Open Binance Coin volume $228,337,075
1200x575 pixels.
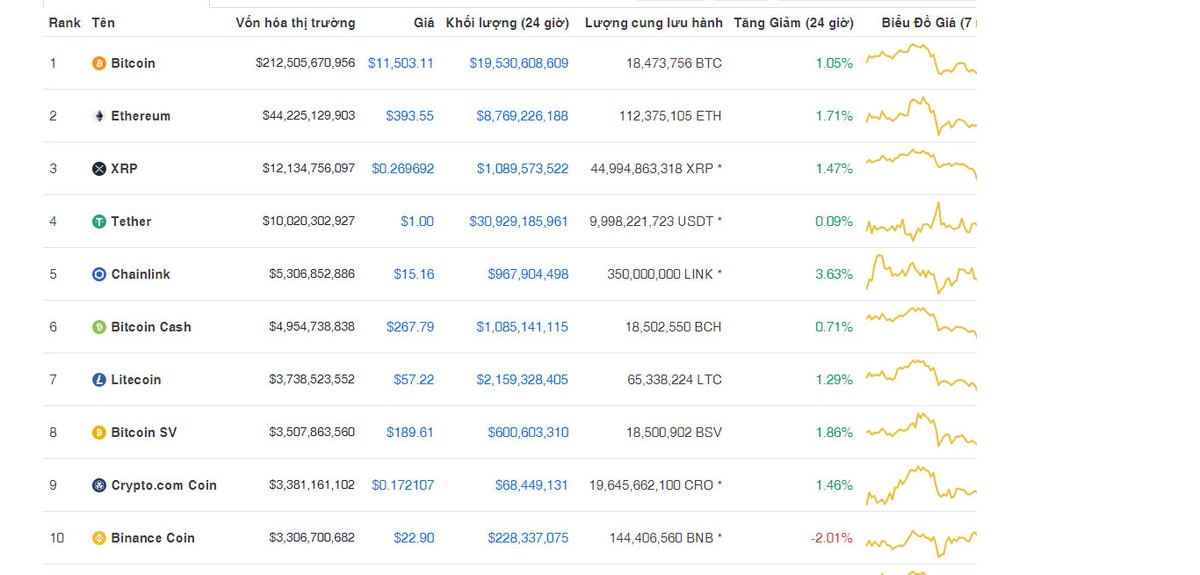528,538
